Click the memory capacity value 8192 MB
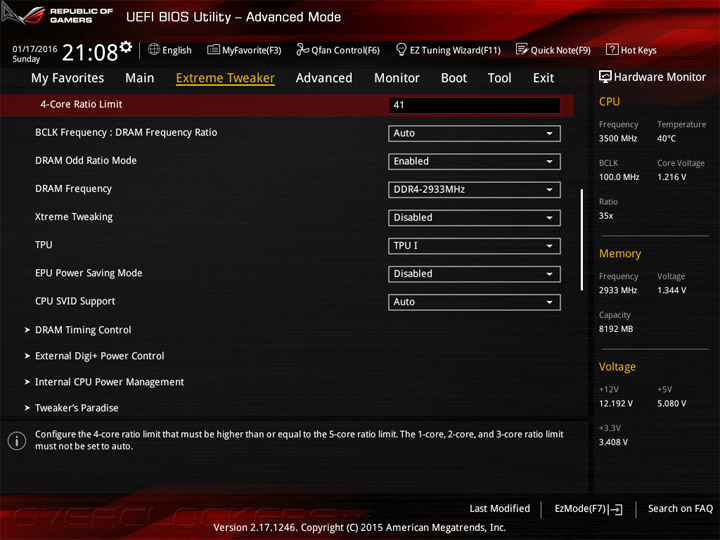Image resolution: width=720 pixels, height=540 pixels. (x=616, y=329)
